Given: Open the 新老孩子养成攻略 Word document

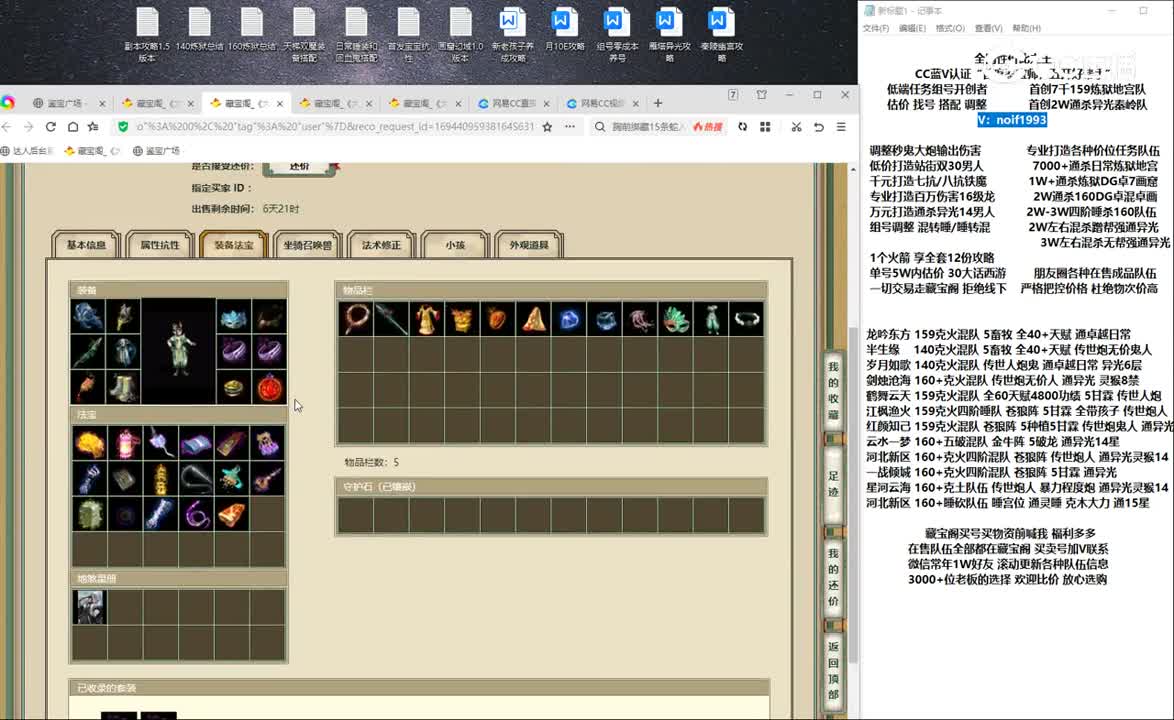Looking at the screenshot, I should pyautogui.click(x=512, y=34).
